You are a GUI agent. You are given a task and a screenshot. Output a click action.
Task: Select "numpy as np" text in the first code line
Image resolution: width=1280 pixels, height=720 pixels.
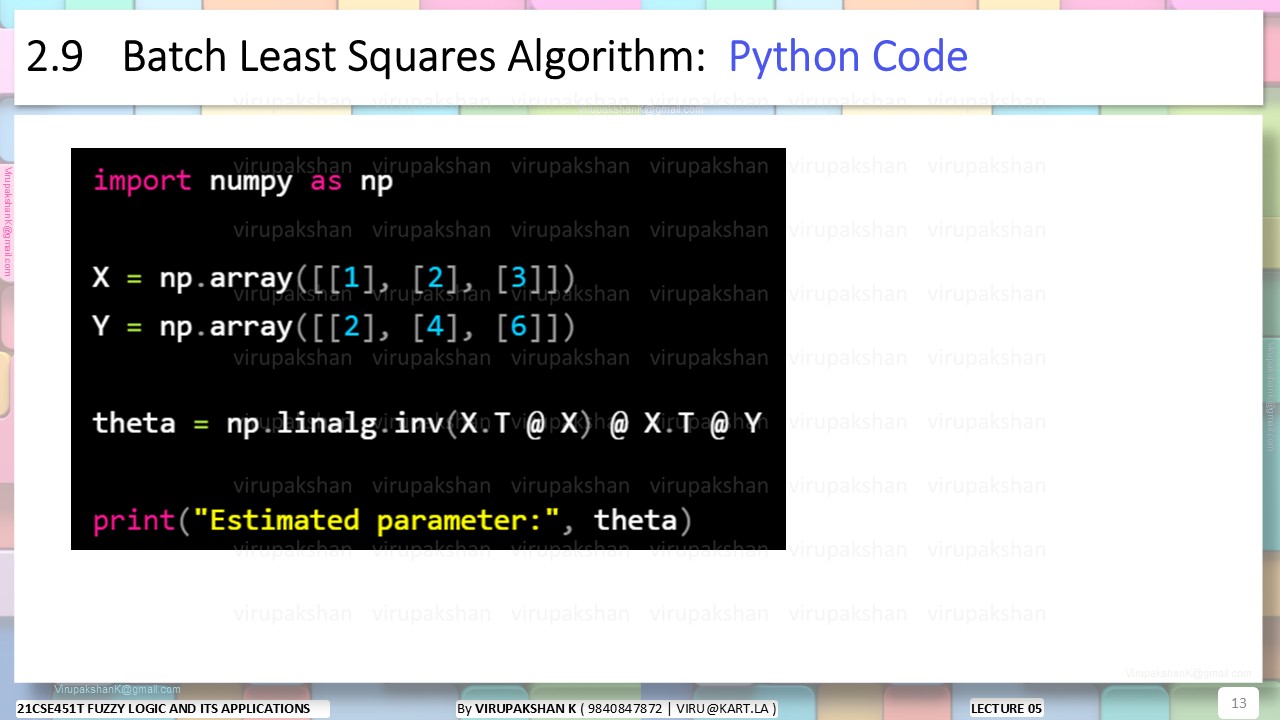pos(301,183)
